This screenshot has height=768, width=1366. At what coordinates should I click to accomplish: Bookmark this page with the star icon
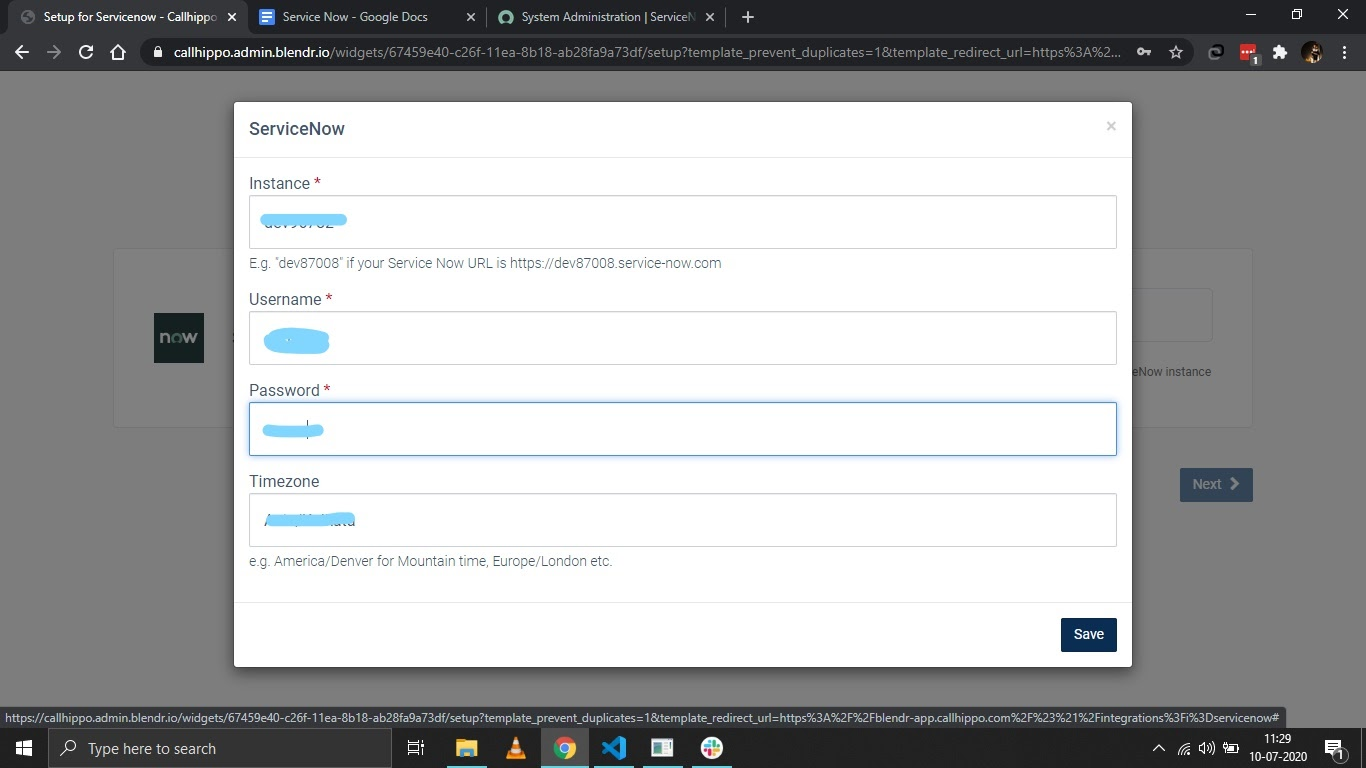tap(1176, 53)
